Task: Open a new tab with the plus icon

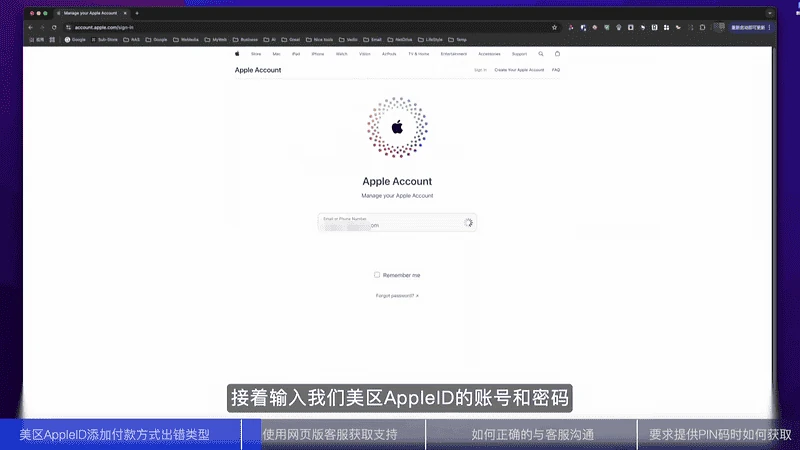Action: click(137, 13)
